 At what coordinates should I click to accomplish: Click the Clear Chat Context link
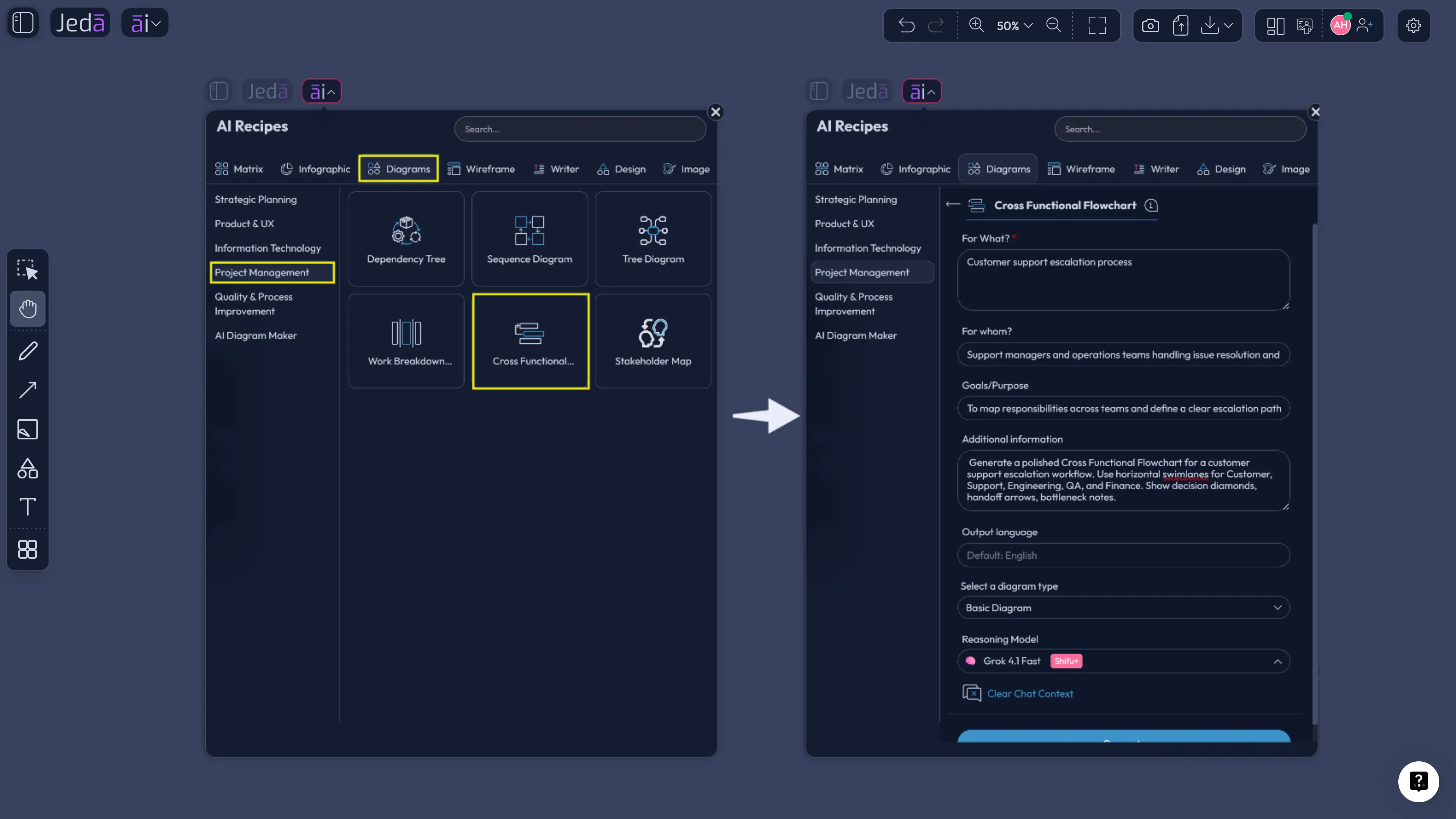pos(1029,693)
